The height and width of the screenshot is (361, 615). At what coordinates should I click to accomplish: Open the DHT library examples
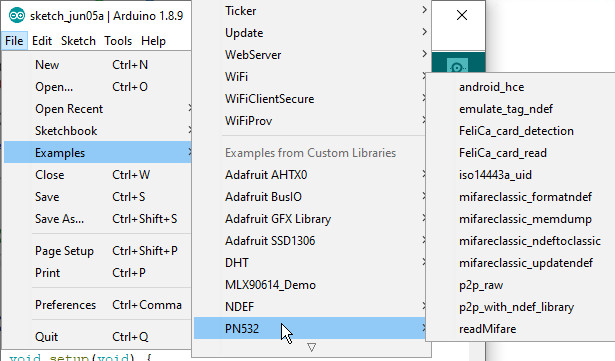(310, 263)
